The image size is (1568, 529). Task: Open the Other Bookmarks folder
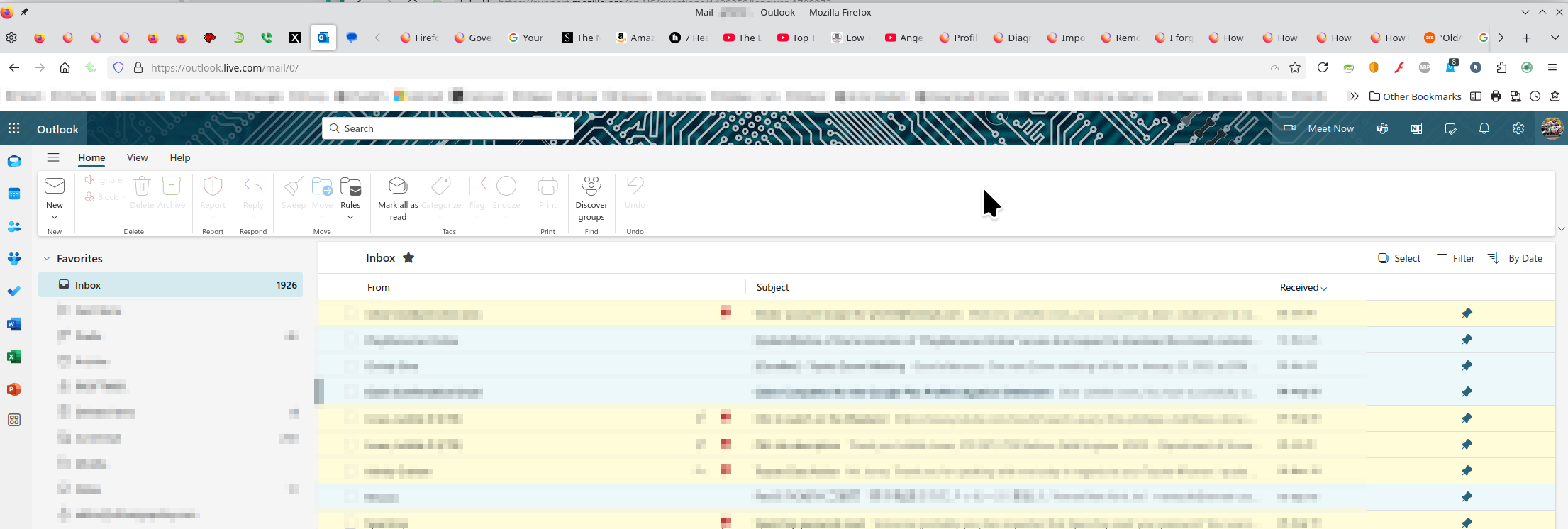1415,96
